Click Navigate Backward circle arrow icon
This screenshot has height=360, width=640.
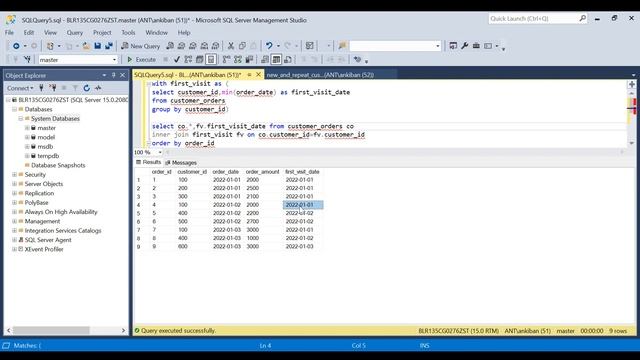16,46
